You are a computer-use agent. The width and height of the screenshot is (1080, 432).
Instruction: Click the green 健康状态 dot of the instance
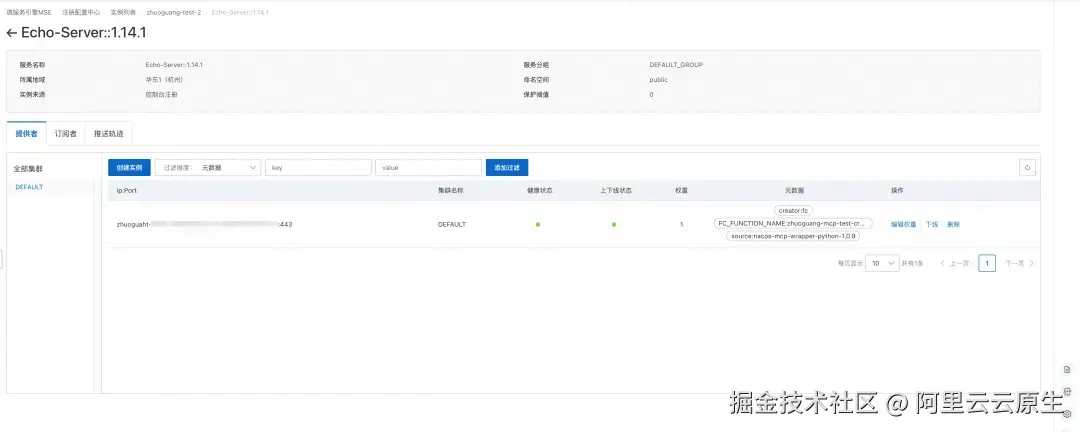[x=538, y=225]
